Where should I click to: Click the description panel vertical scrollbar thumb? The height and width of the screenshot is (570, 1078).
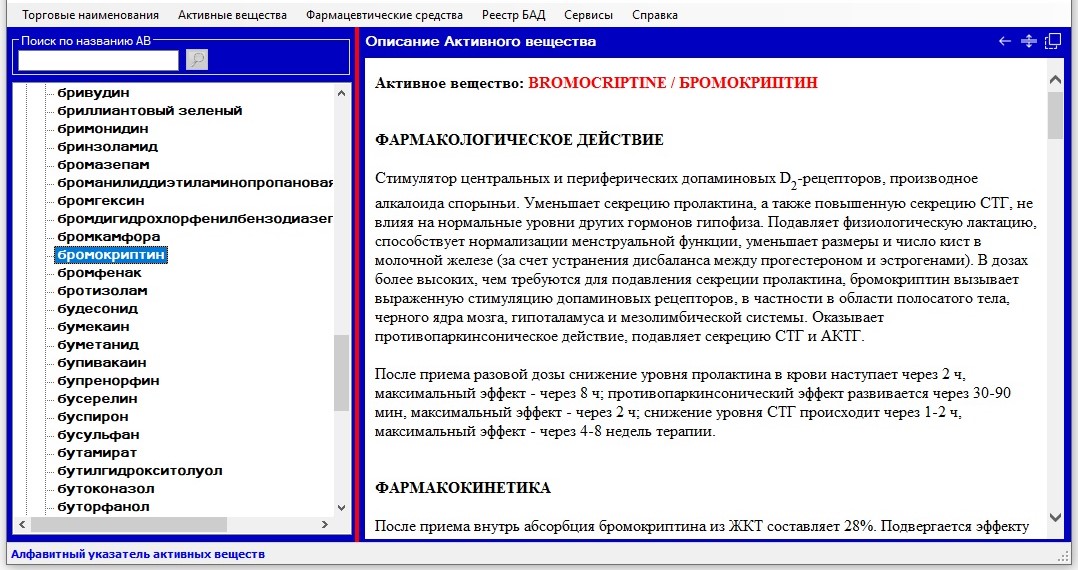1055,115
